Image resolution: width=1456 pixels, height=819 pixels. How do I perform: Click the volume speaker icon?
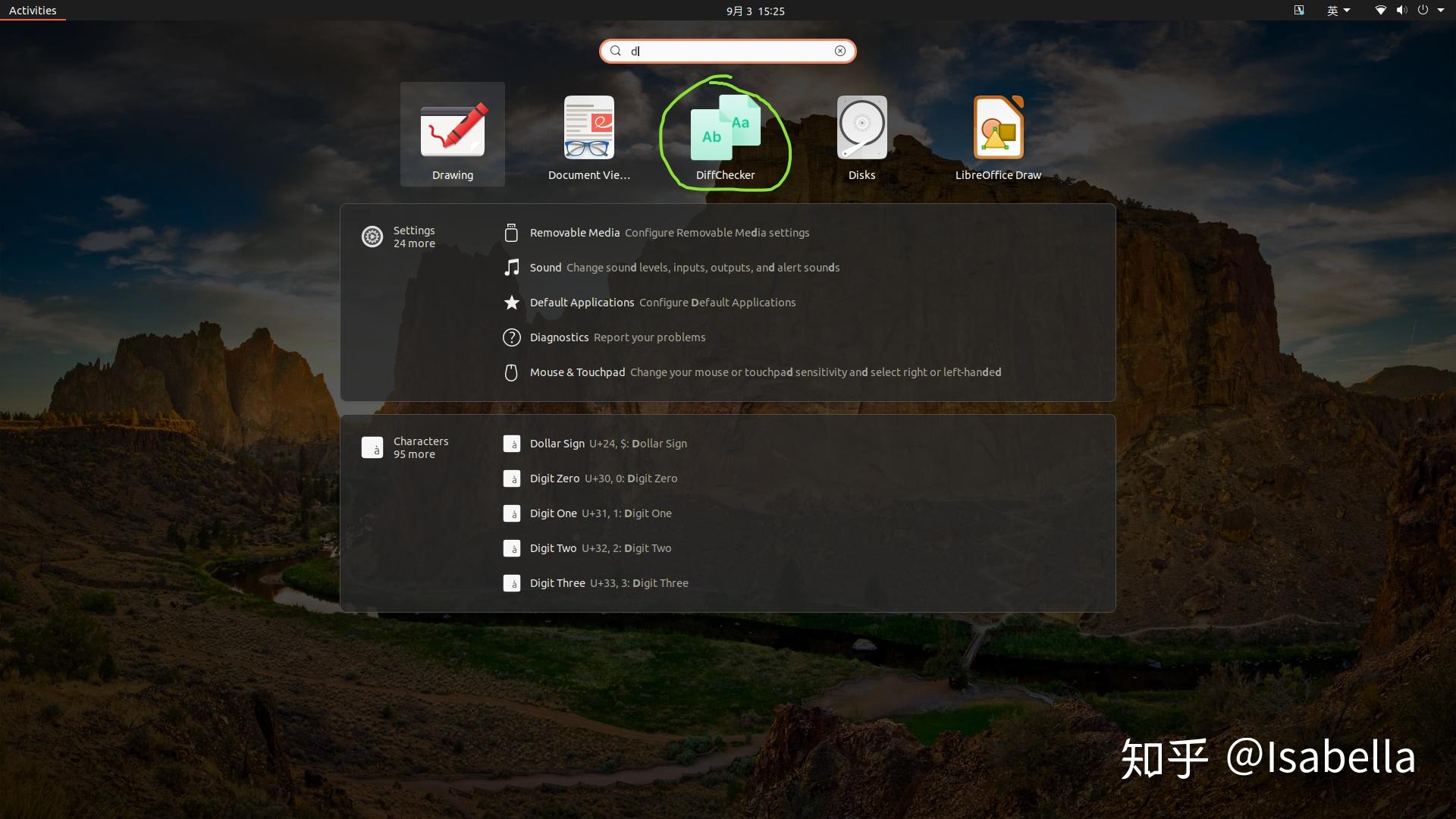1401,11
